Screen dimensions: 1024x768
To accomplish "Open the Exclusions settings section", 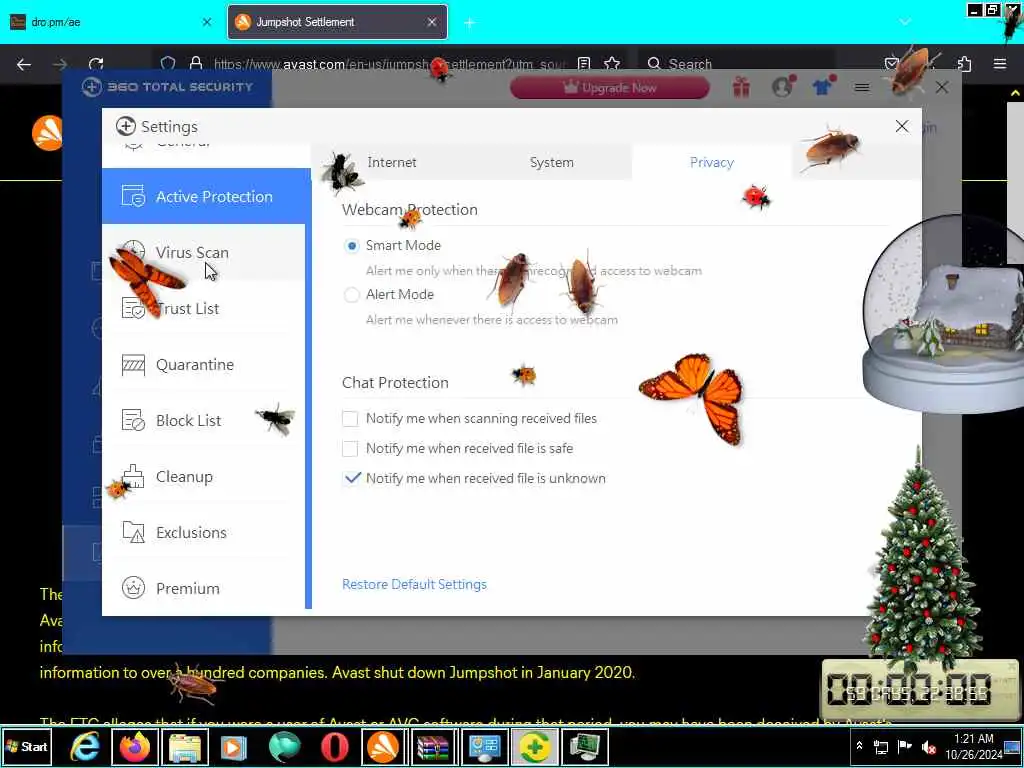I will pyautogui.click(x=203, y=532).
